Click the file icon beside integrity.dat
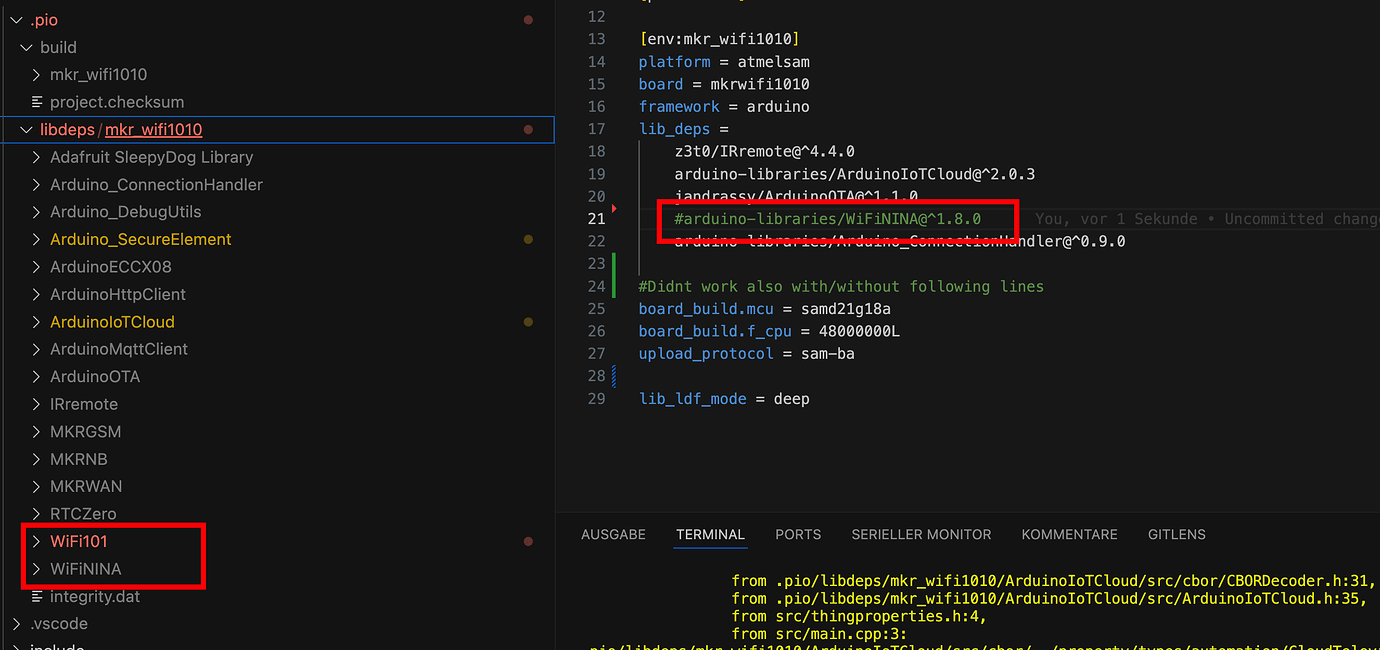Image resolution: width=1380 pixels, height=650 pixels. point(37,596)
